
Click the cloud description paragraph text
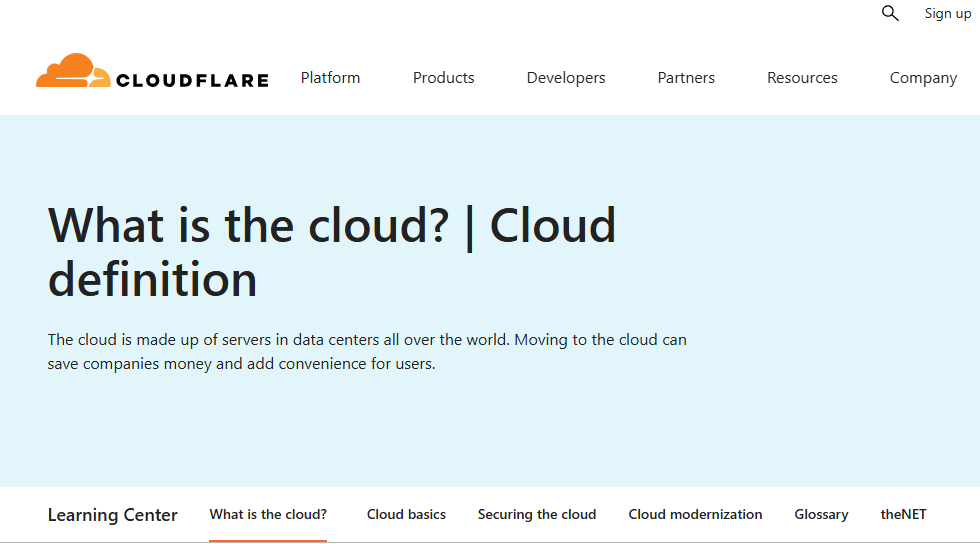click(x=367, y=352)
